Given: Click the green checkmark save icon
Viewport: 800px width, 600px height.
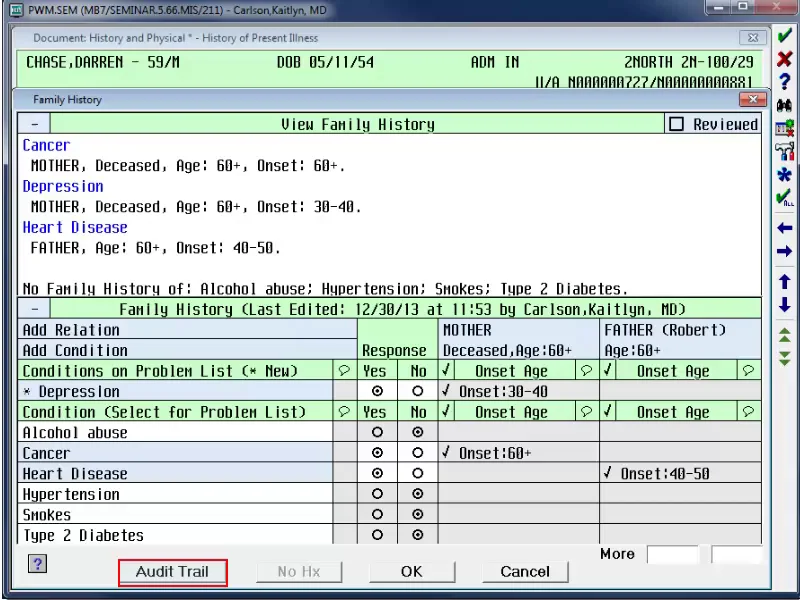Looking at the screenshot, I should [784, 37].
